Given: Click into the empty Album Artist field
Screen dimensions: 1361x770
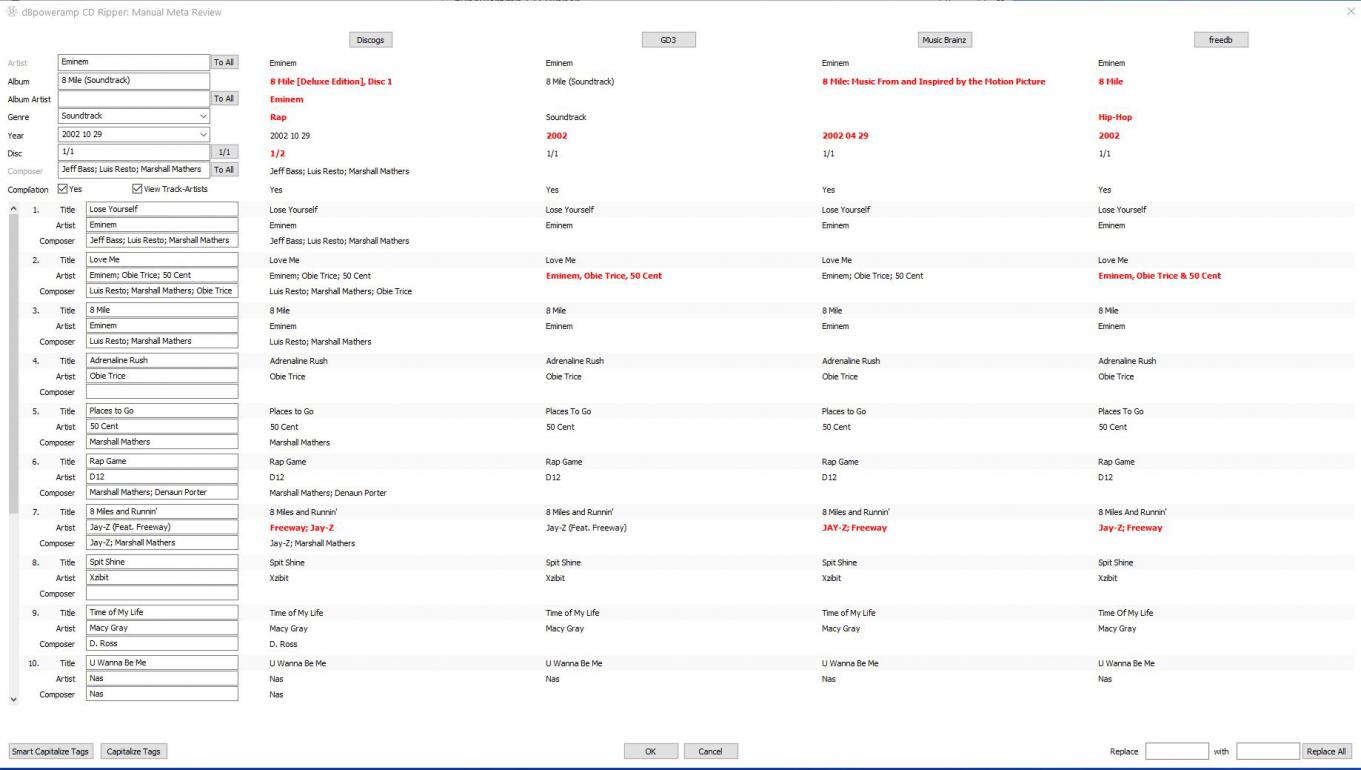Looking at the screenshot, I should click(x=134, y=98).
